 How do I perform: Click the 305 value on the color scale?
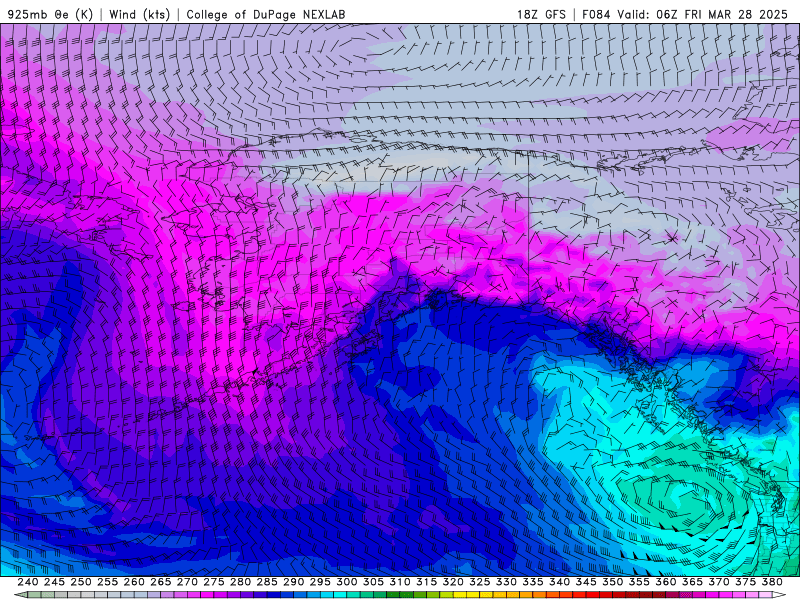click(373, 582)
